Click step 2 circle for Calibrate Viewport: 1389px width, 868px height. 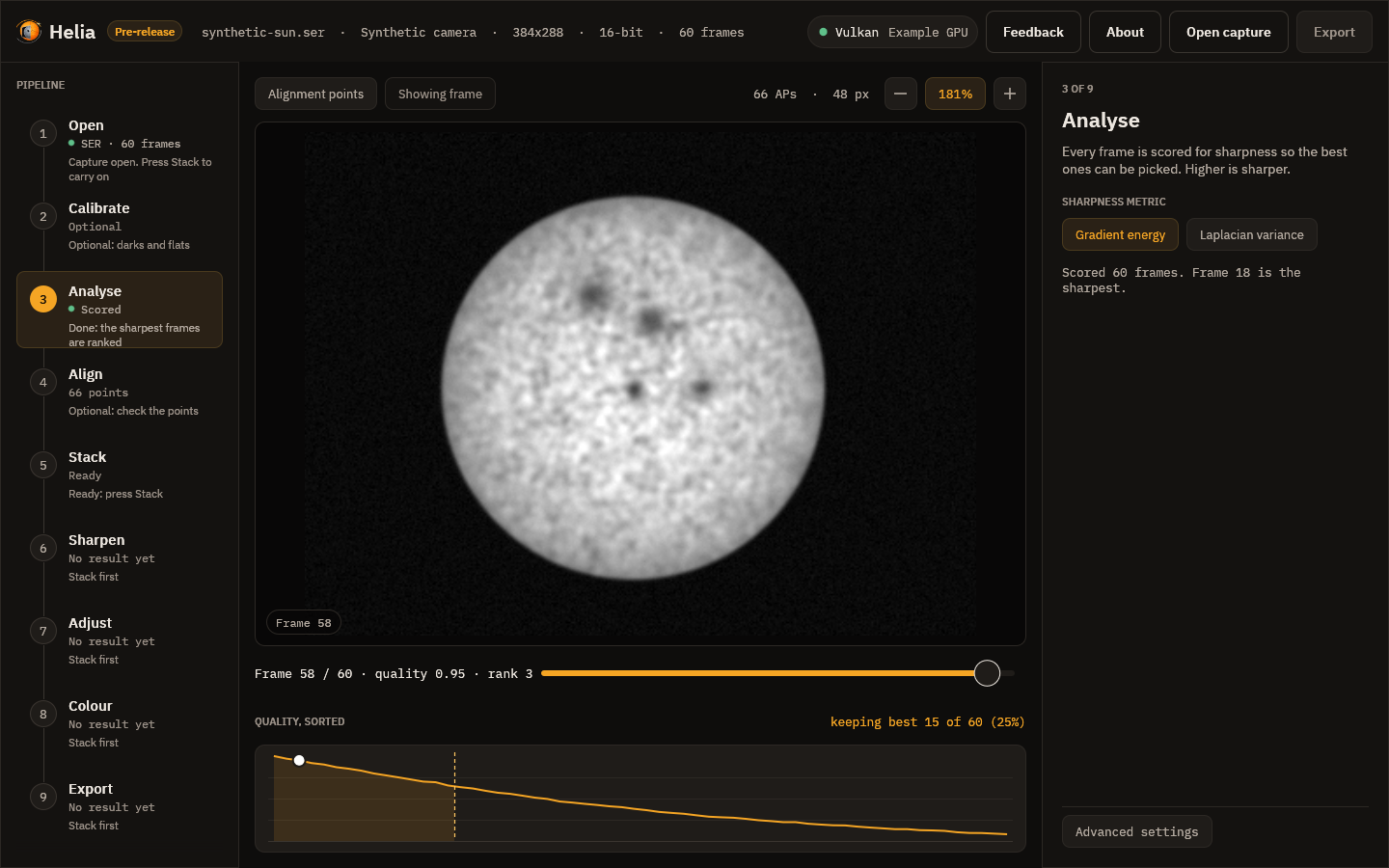click(43, 216)
